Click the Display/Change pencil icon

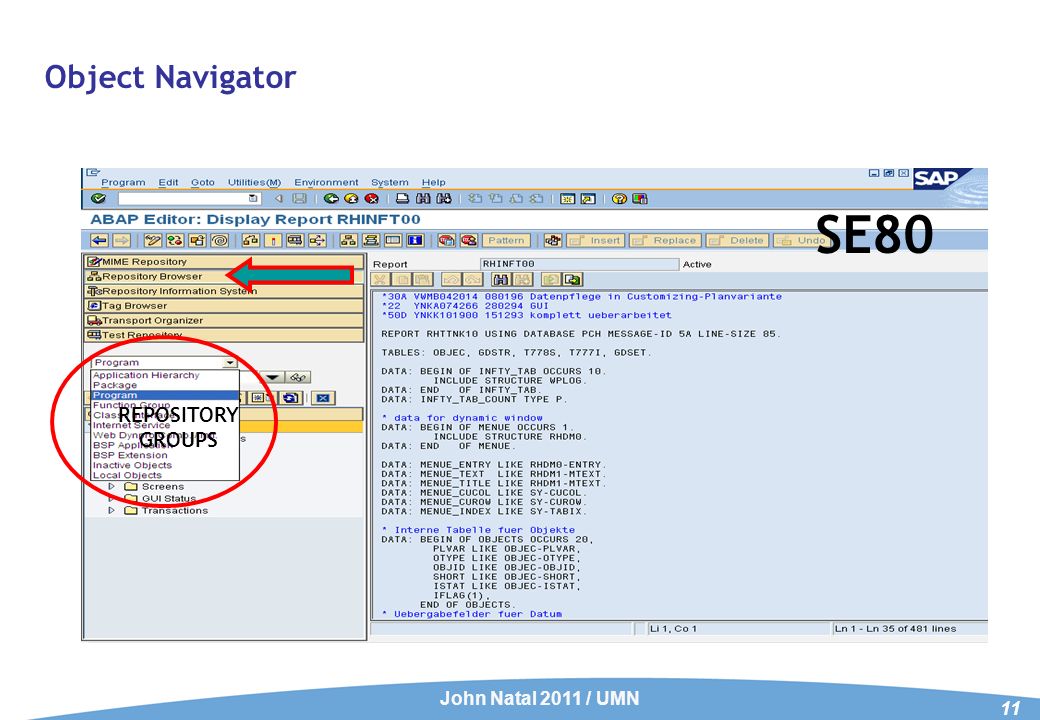coord(153,241)
